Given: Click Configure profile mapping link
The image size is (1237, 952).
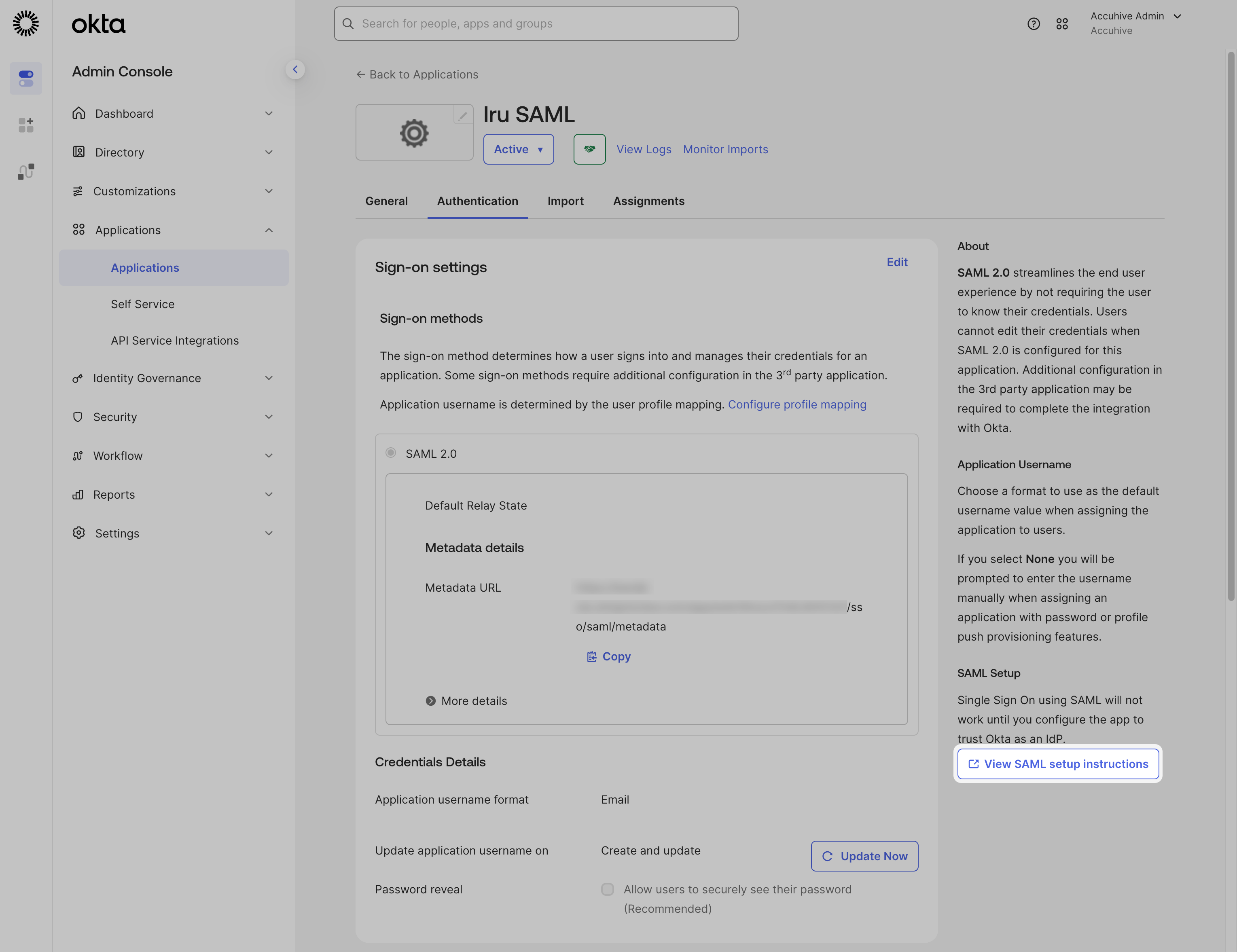Looking at the screenshot, I should pyautogui.click(x=797, y=404).
